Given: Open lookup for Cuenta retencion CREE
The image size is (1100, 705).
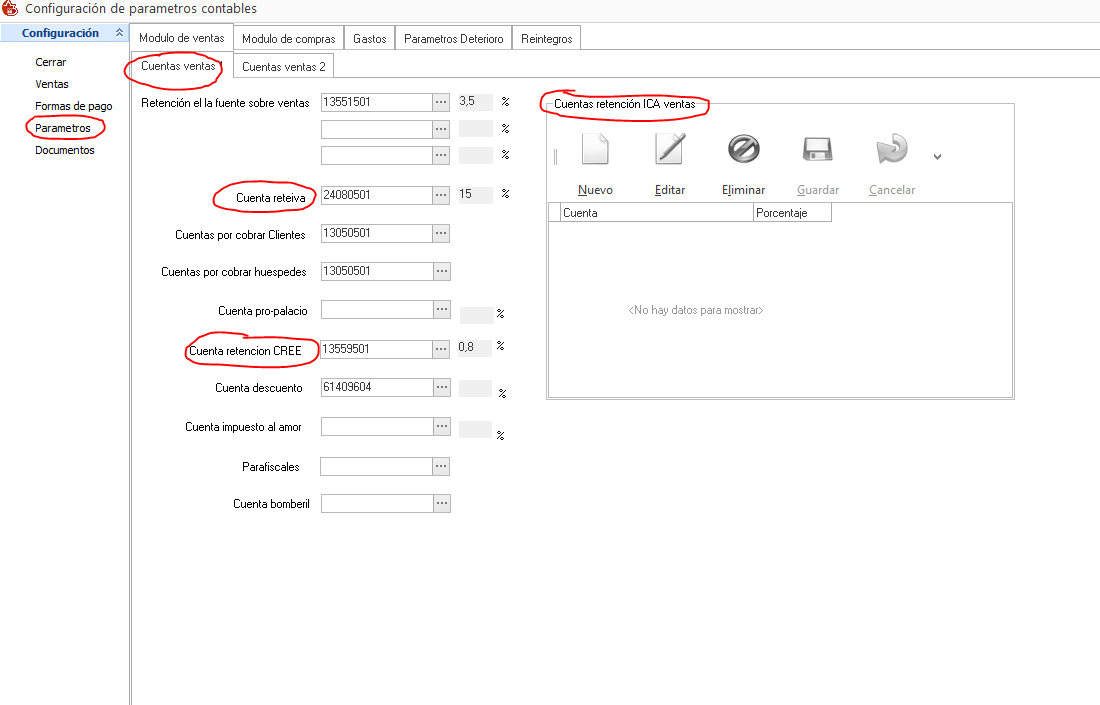Looking at the screenshot, I should coord(441,349).
